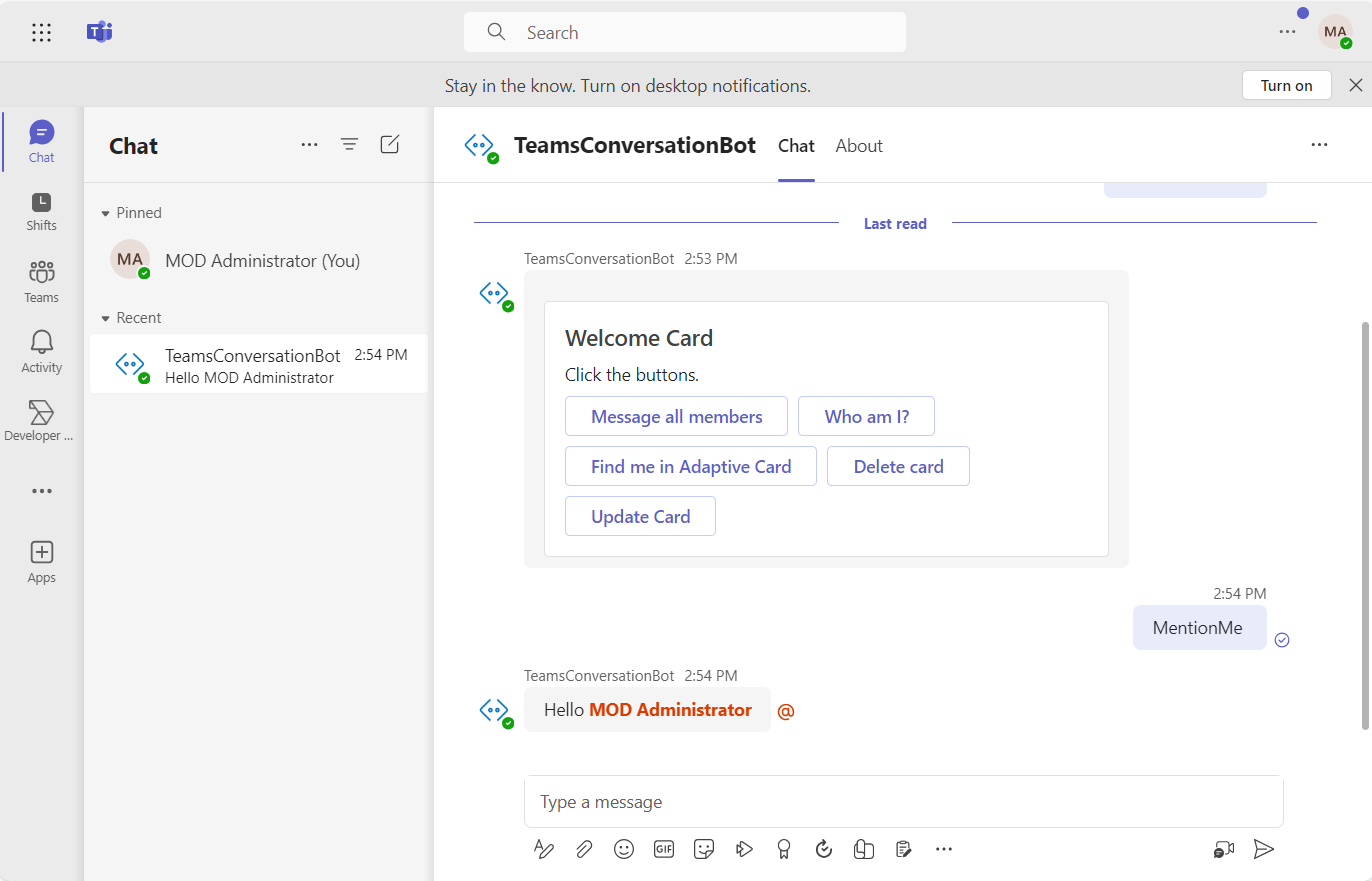The image size is (1372, 881).
Task: Open Teams in the left rail
Action: click(x=41, y=281)
